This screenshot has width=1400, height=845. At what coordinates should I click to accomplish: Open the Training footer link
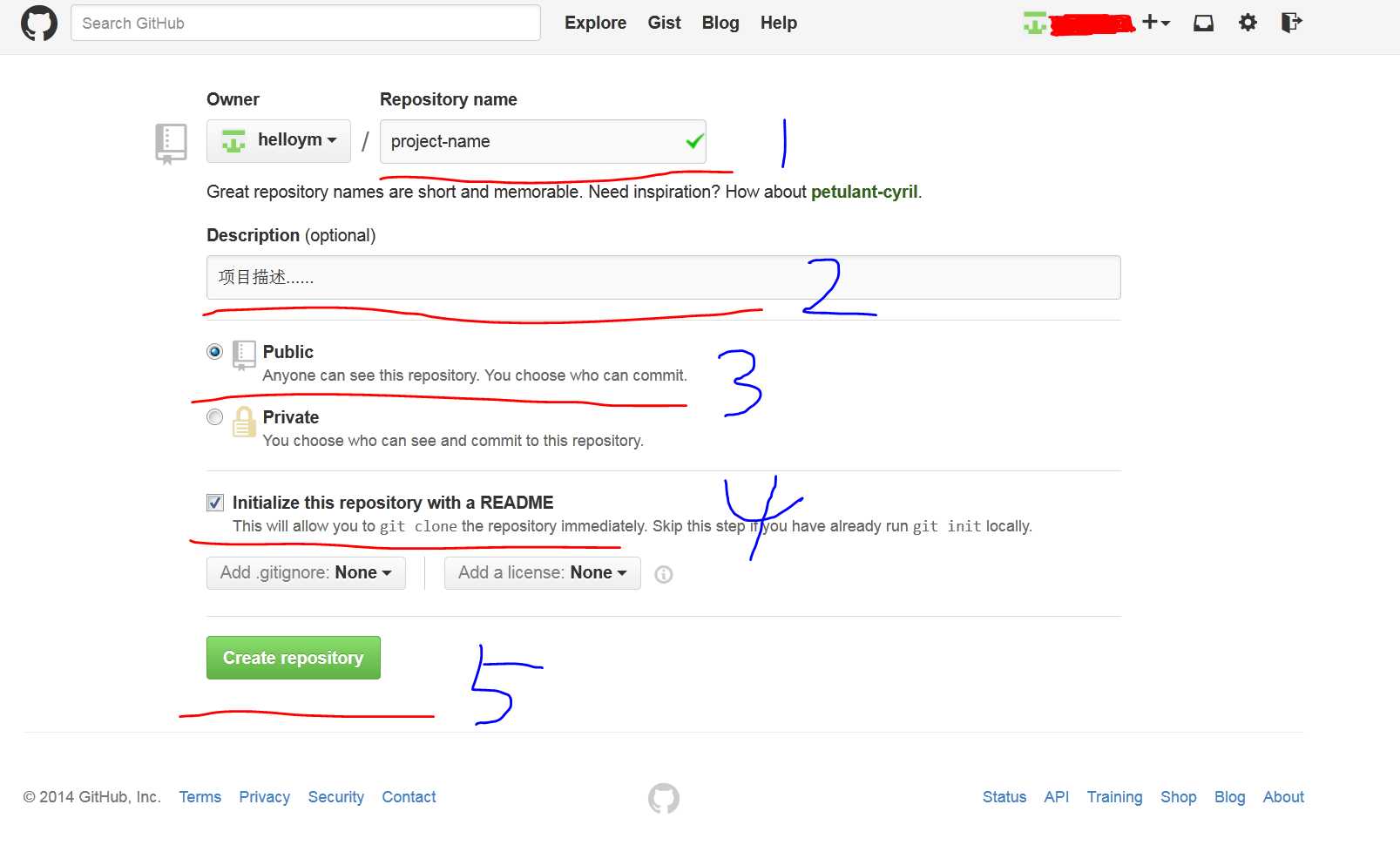click(1114, 797)
